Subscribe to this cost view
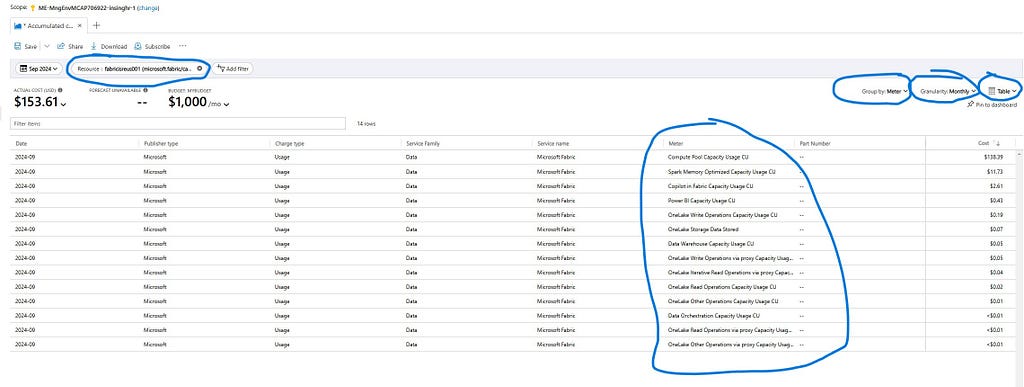1024x387 pixels. [152, 46]
